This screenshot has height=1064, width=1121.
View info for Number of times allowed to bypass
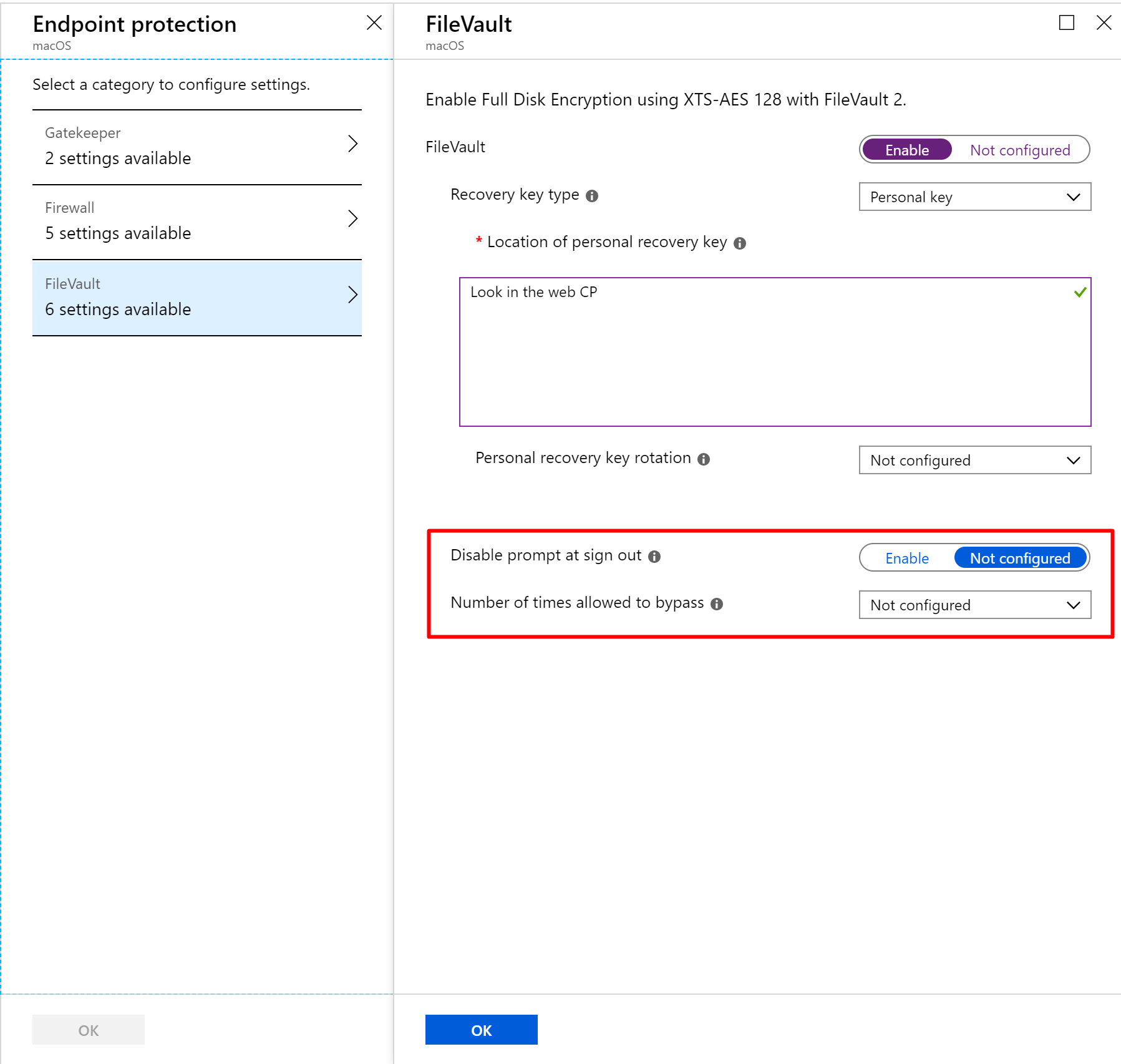pyautogui.click(x=716, y=603)
